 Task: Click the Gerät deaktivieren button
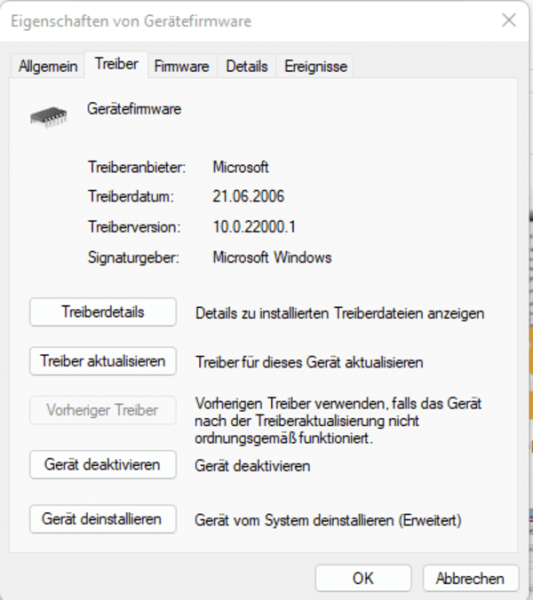[103, 465]
